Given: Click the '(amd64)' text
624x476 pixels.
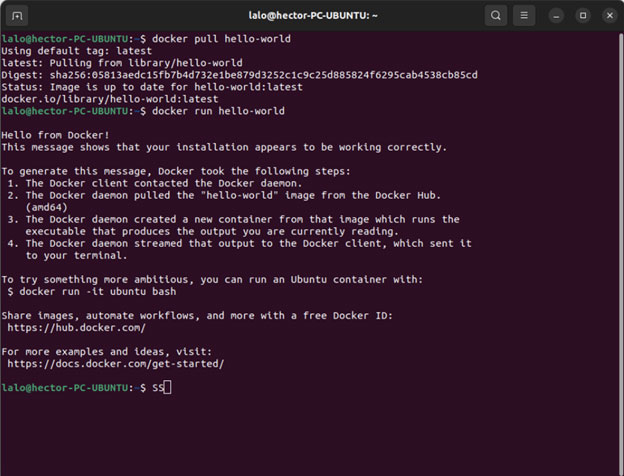Looking at the screenshot, I should tap(46, 207).
